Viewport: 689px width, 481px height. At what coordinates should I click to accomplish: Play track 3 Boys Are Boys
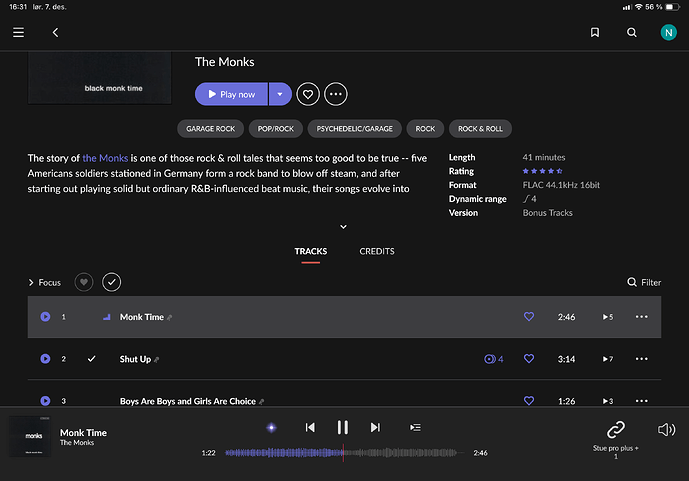[45, 401]
